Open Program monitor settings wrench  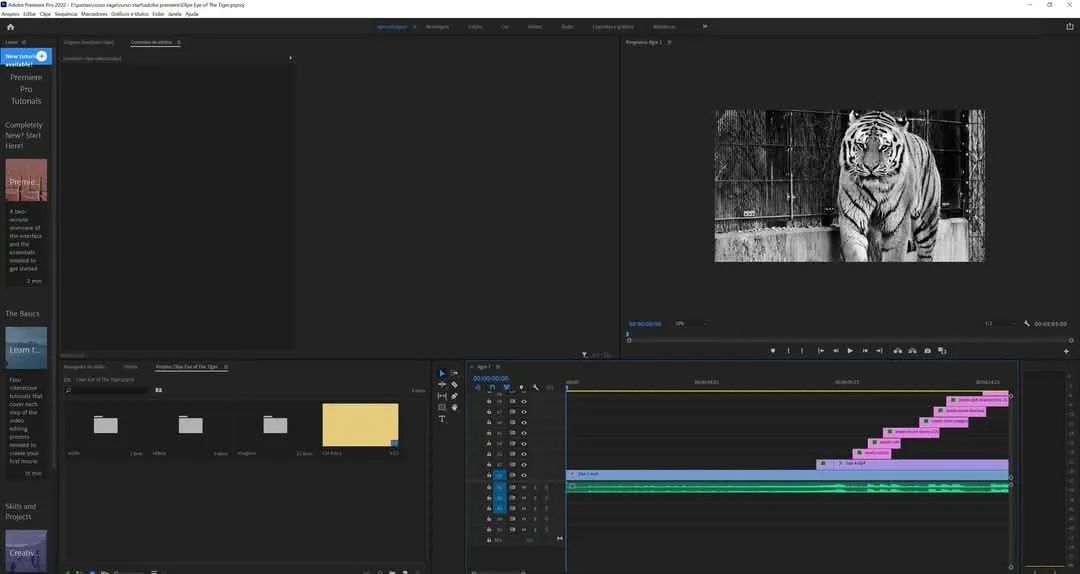[x=1026, y=323]
